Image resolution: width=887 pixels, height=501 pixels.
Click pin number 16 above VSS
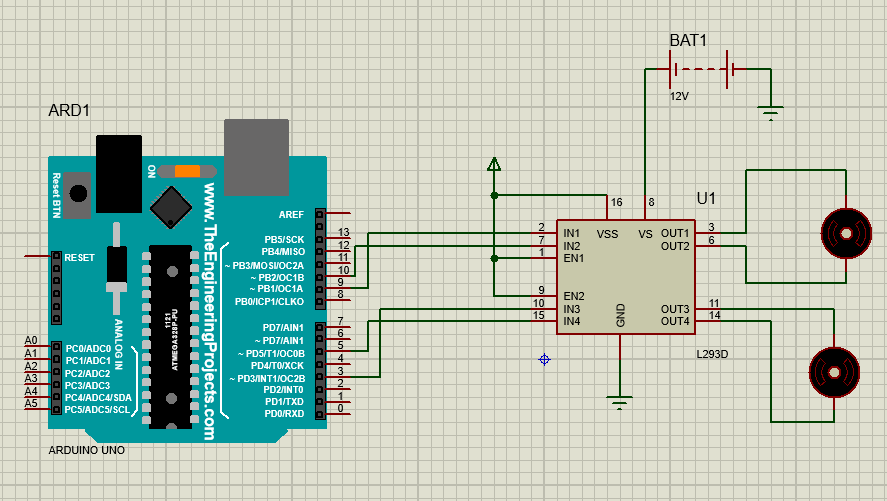(x=617, y=202)
